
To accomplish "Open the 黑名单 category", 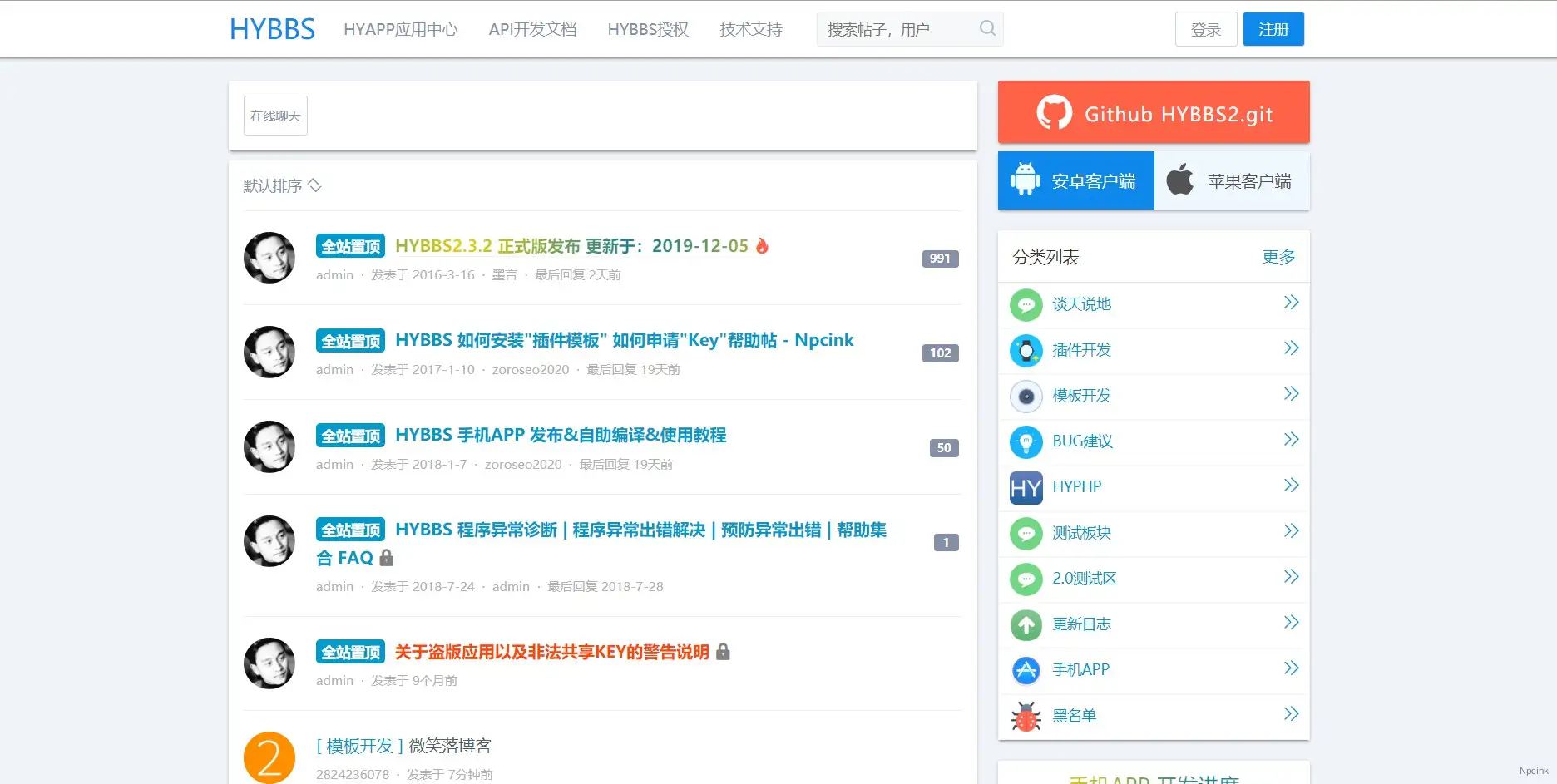I will coord(1074,716).
